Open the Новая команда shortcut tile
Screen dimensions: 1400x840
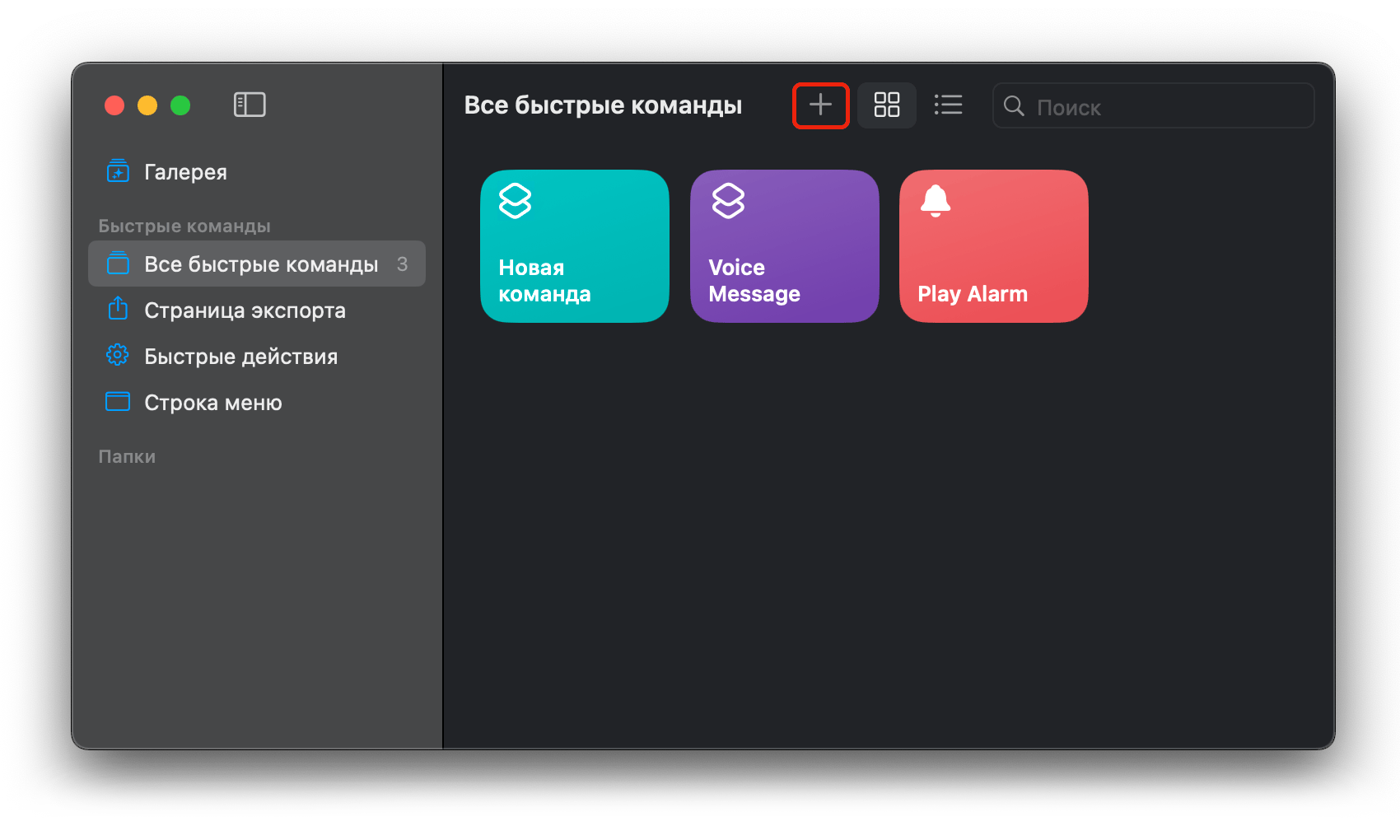coord(575,246)
